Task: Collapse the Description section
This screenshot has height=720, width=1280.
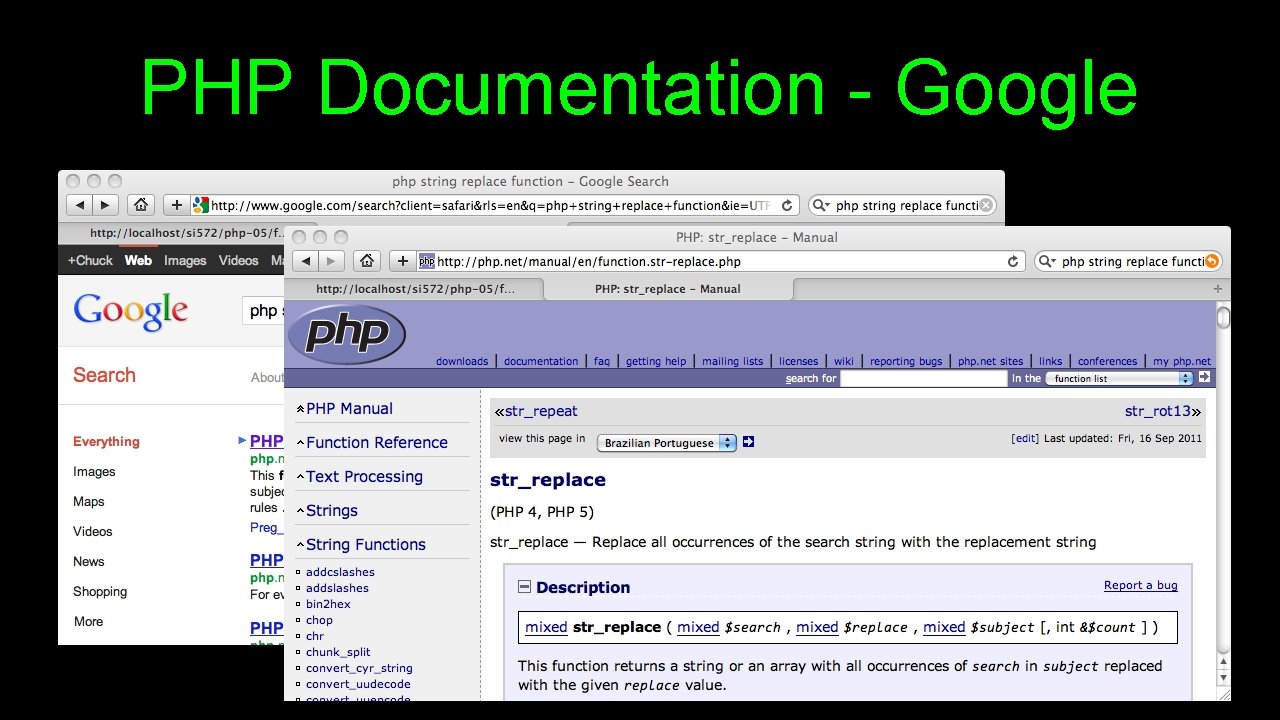Action: (524, 587)
